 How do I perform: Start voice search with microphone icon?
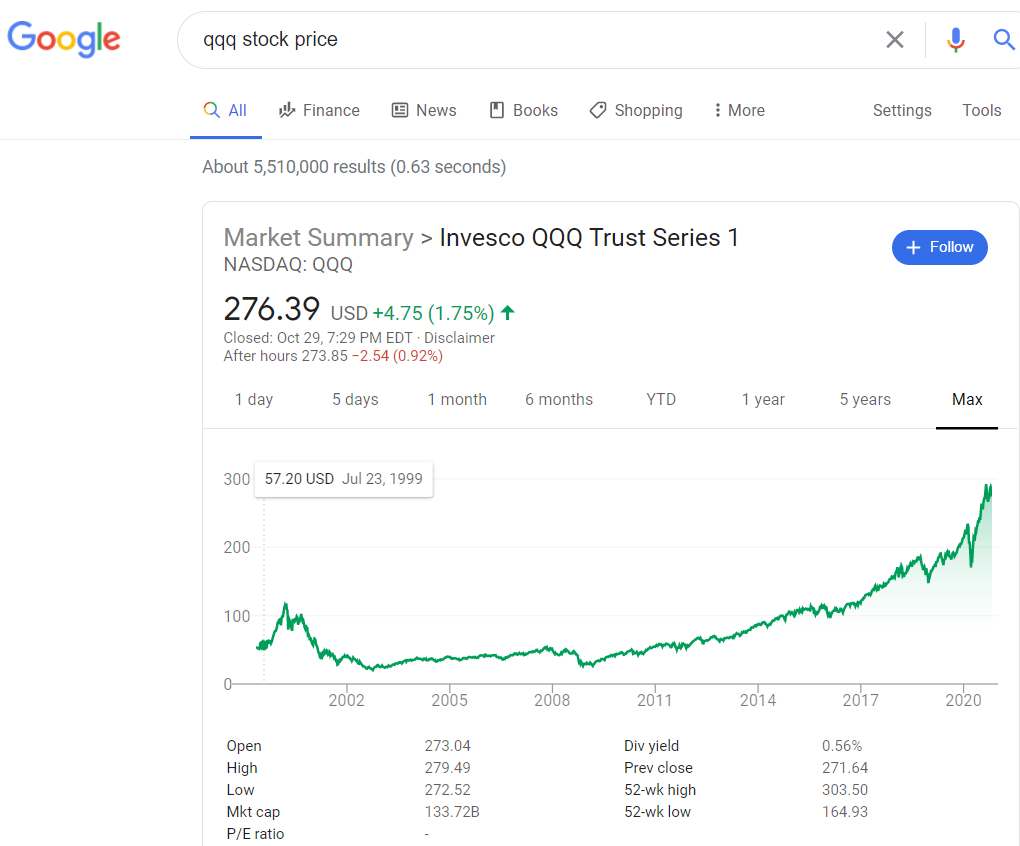pos(956,40)
